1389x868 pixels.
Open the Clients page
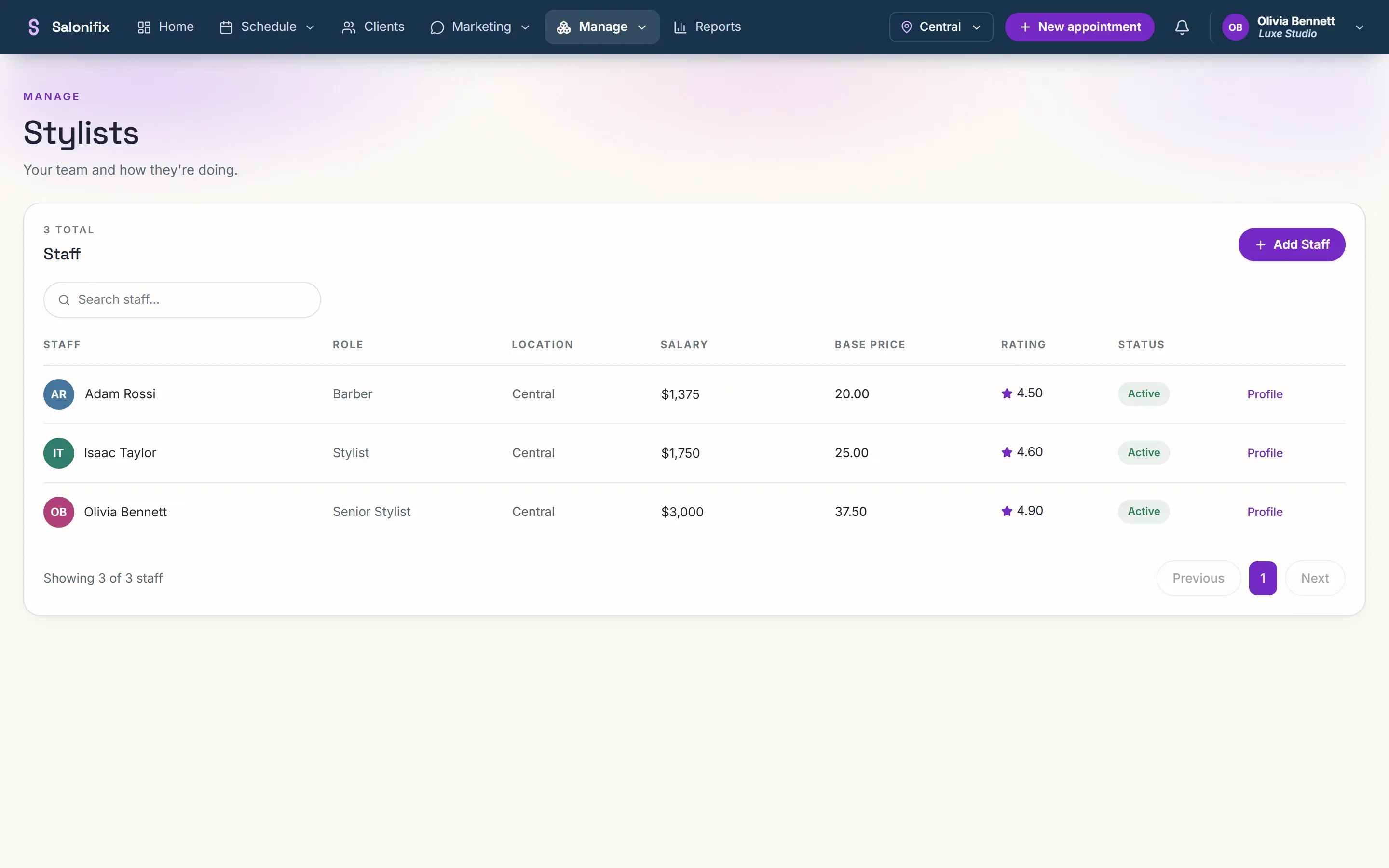click(x=373, y=27)
